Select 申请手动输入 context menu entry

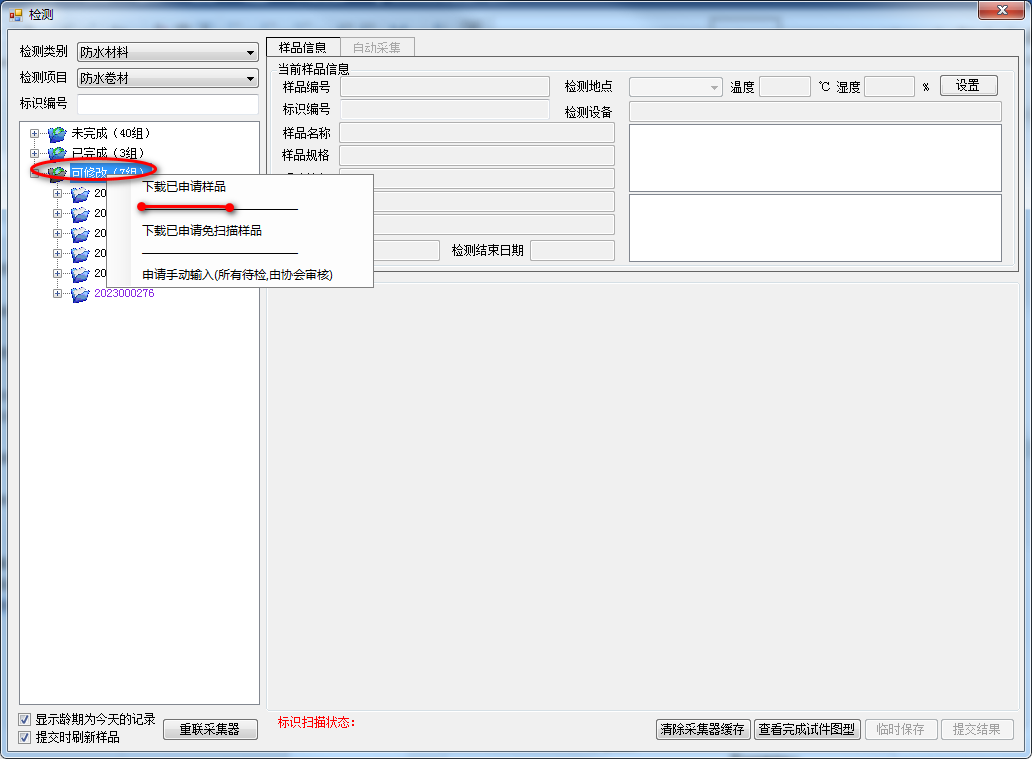(x=237, y=275)
